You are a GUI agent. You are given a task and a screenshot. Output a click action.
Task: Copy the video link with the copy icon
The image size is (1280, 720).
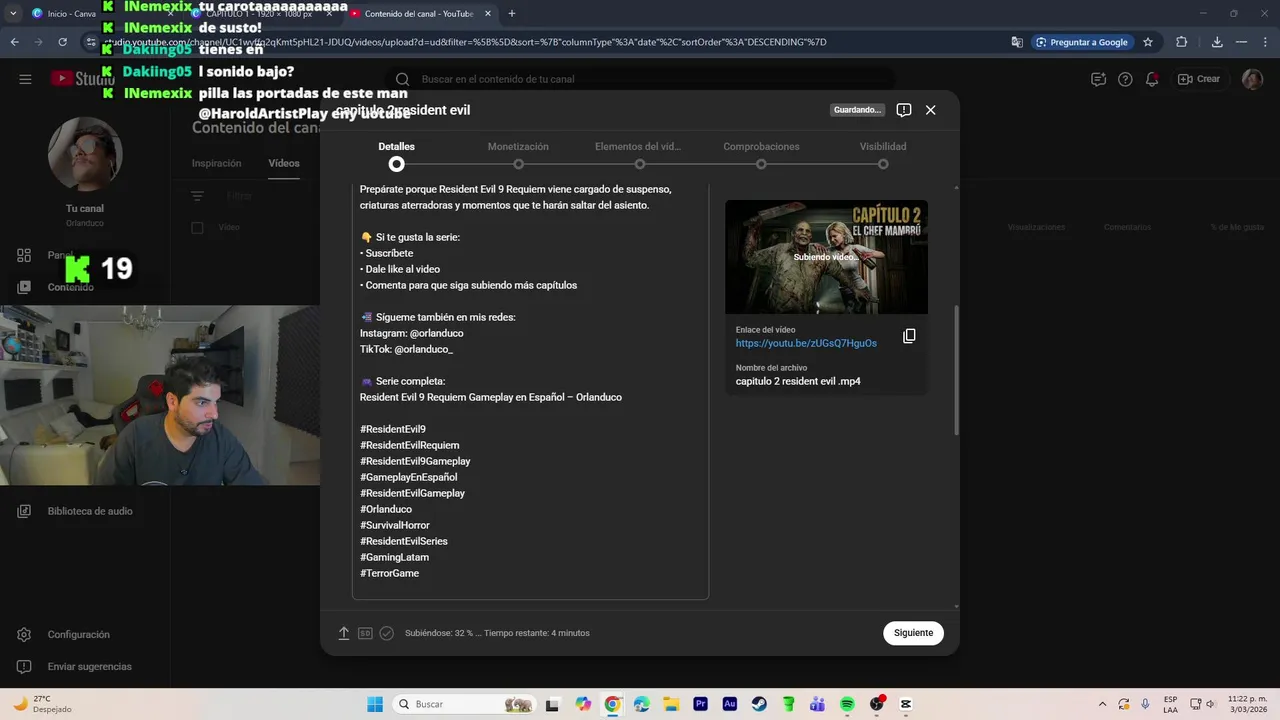(909, 336)
